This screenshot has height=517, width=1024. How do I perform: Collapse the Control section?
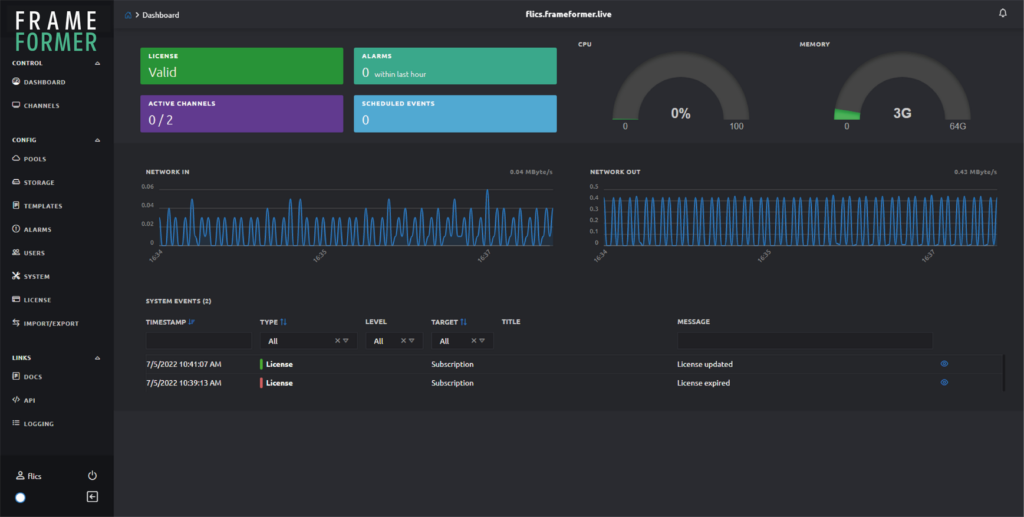(97, 63)
